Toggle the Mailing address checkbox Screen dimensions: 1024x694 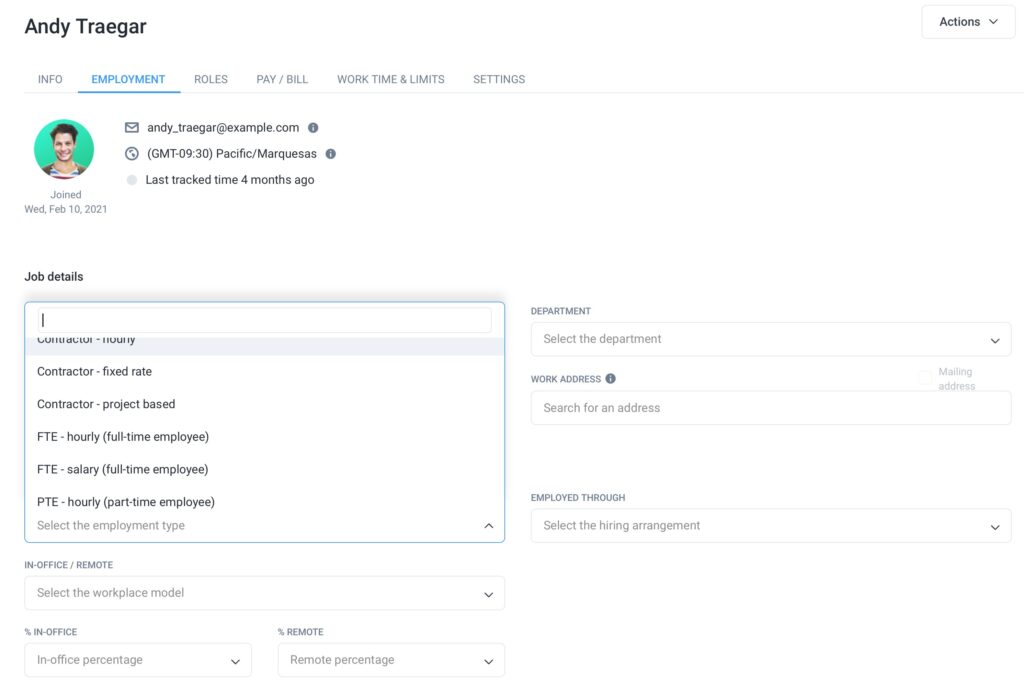pos(925,378)
